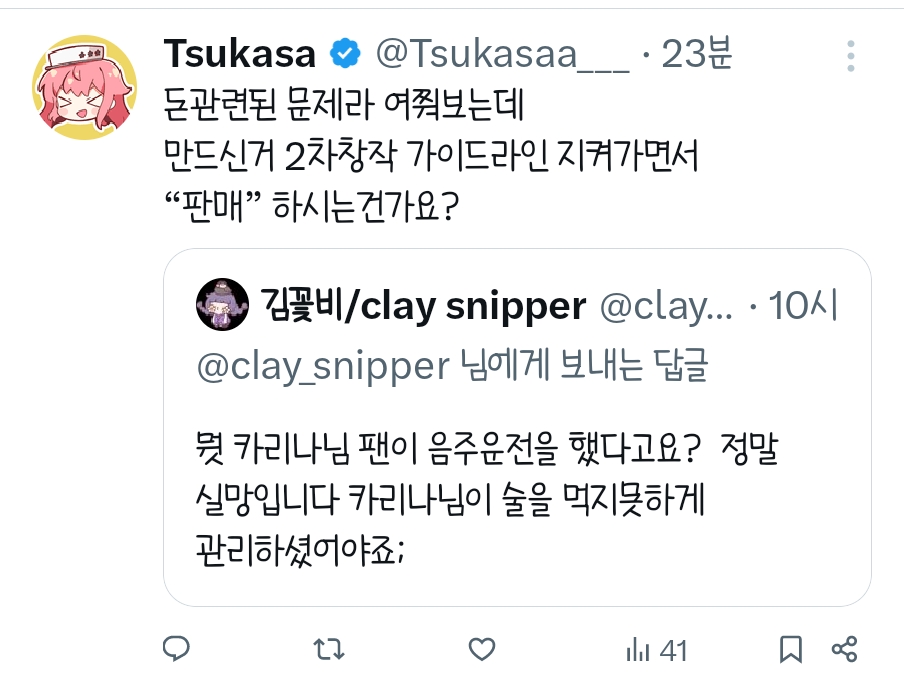Viewport: 904px width, 684px height.
Task: Click the 23분 post timestamp
Action: pos(696,55)
